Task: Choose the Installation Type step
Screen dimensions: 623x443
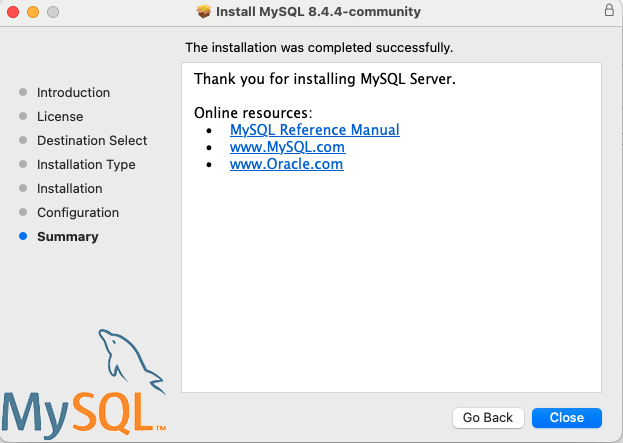Action: 86,164
